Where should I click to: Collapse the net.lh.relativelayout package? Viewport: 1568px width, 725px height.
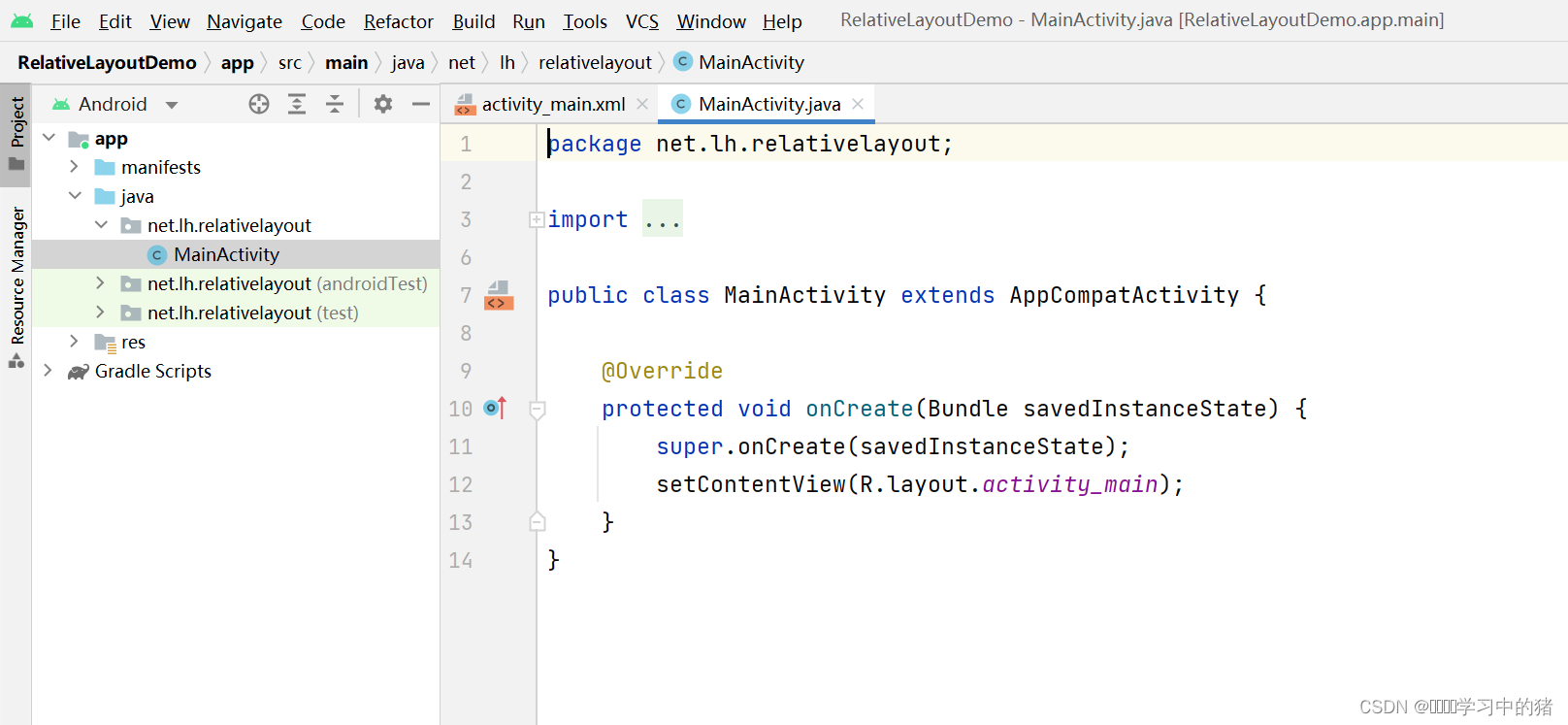pos(101,225)
